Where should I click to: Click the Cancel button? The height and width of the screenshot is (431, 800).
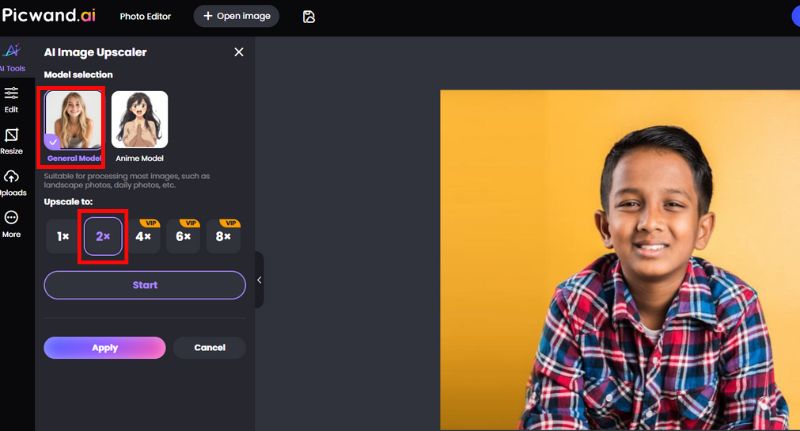(209, 348)
